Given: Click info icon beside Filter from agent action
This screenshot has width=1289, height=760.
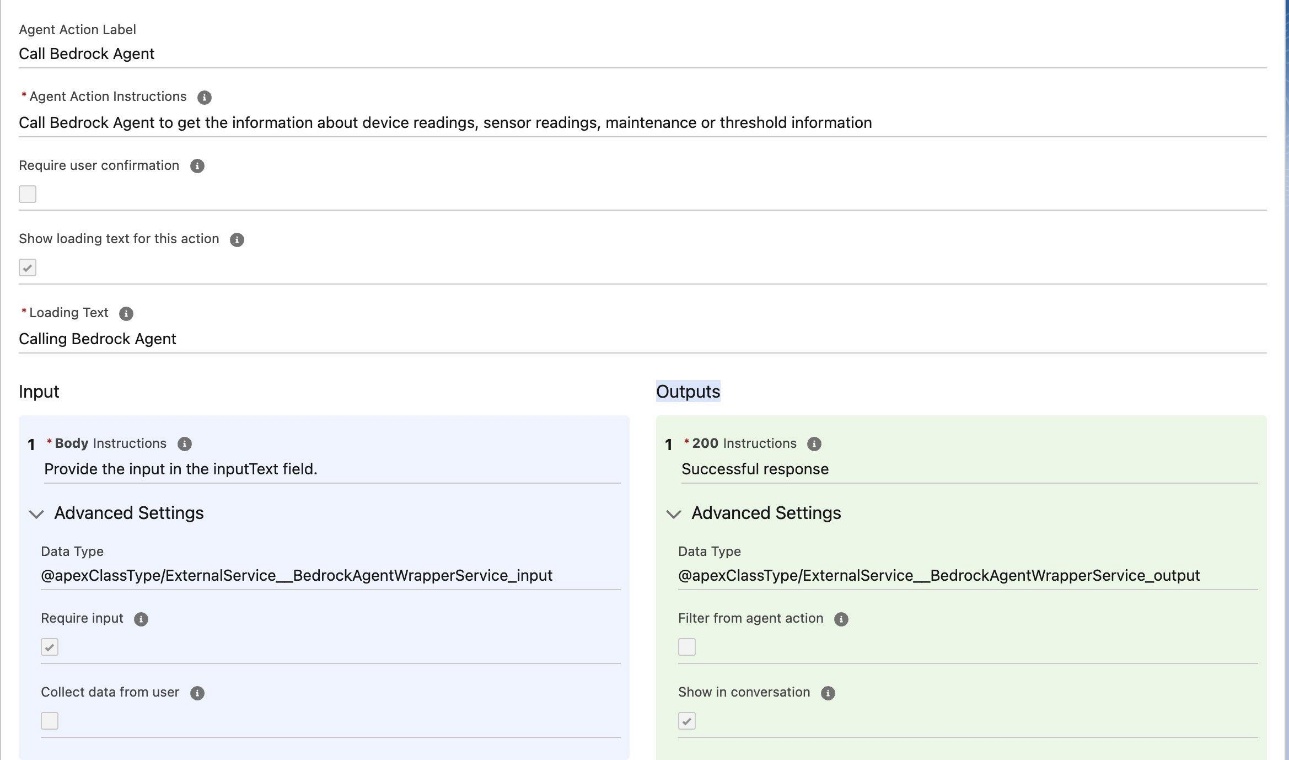Looking at the screenshot, I should pyautogui.click(x=841, y=619).
